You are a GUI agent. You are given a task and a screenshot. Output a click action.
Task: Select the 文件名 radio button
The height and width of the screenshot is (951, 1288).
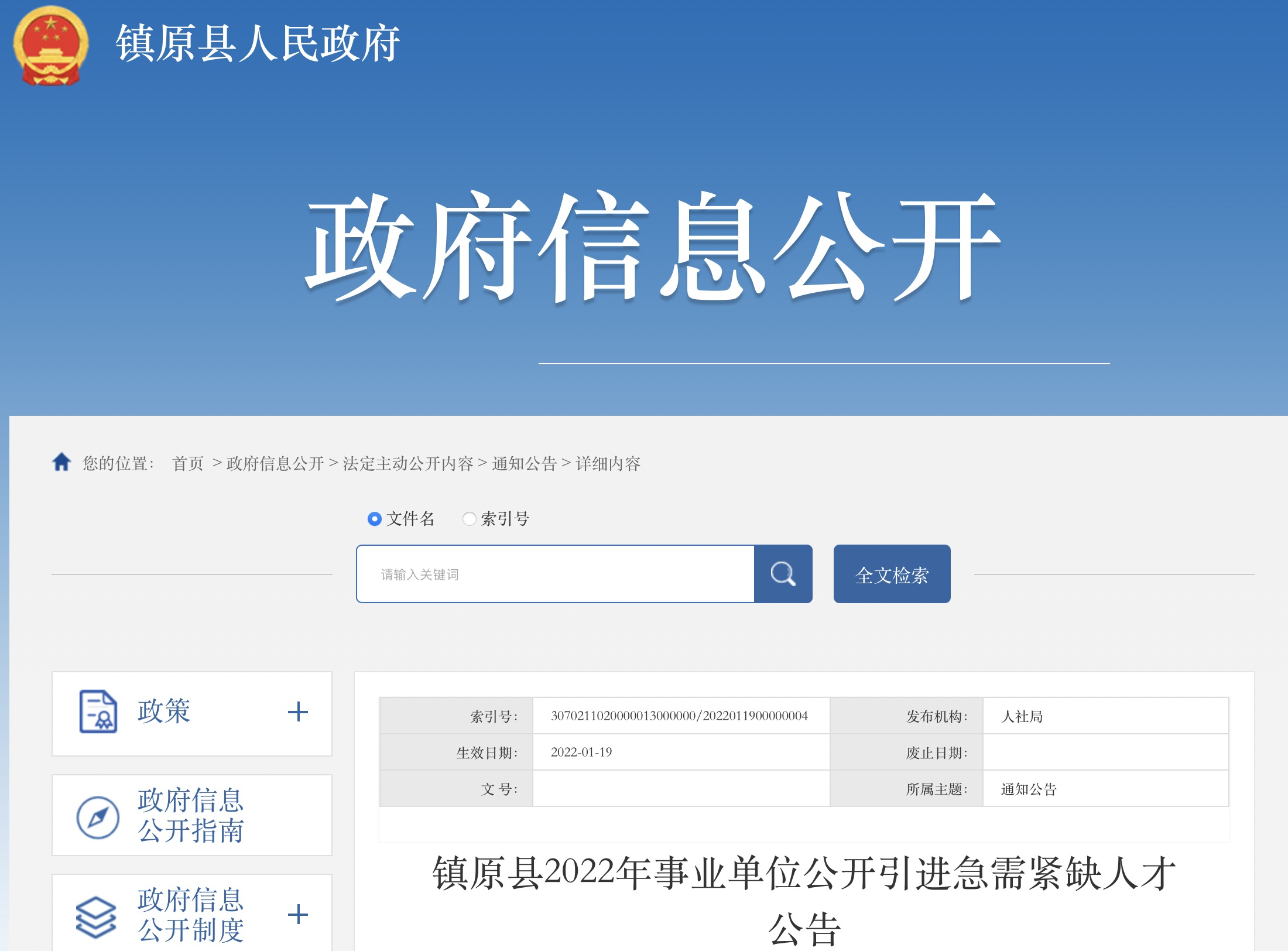coord(374,519)
